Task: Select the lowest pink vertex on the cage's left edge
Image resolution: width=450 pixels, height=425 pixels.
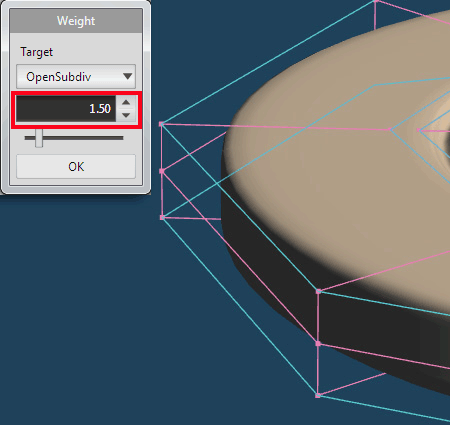Action: [x=162, y=218]
